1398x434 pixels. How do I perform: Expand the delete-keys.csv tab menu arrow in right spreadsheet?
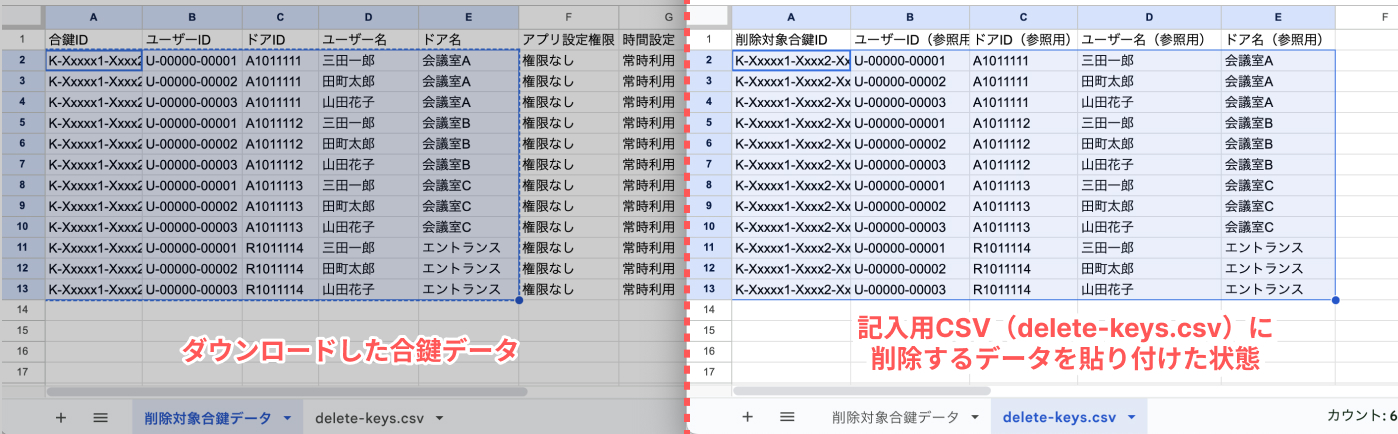[x=1131, y=417]
